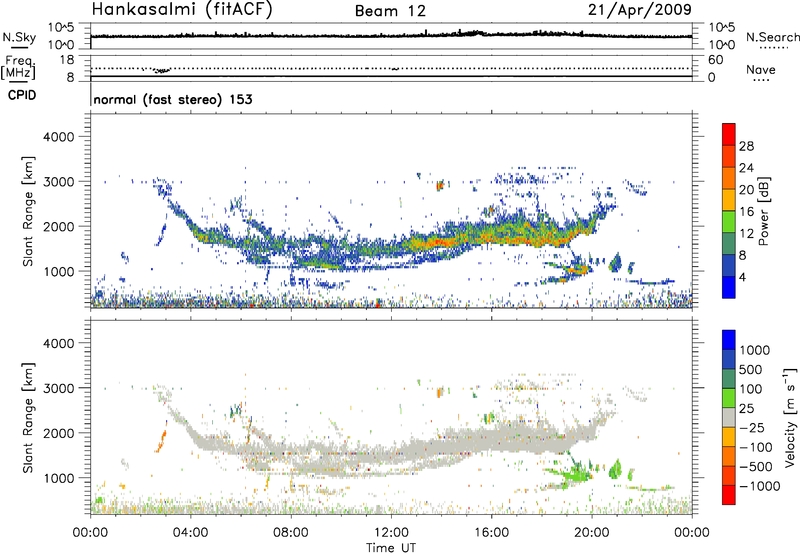
Task: Click the 'Freq. [MHz]' axis label
Action: point(19,68)
